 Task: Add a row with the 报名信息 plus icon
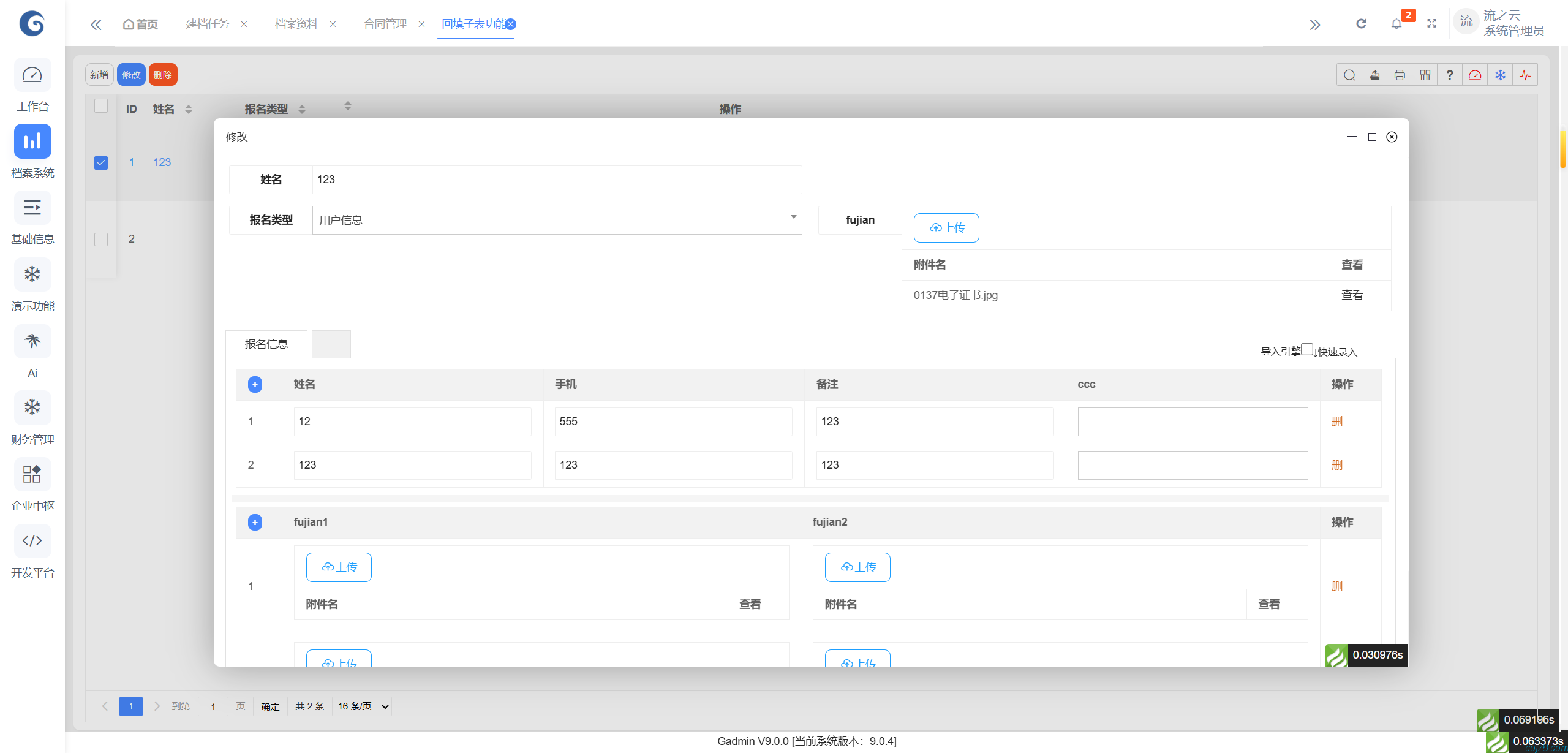click(255, 384)
